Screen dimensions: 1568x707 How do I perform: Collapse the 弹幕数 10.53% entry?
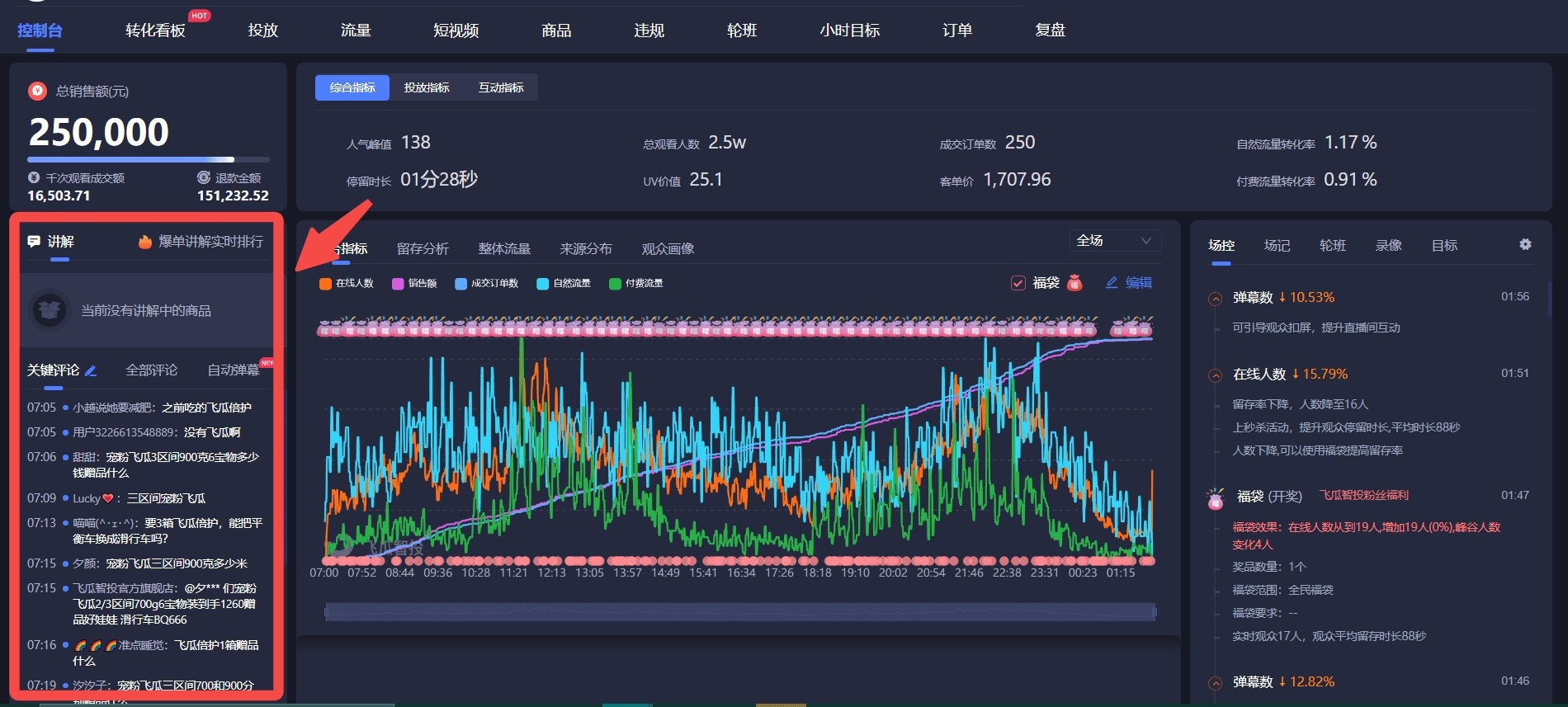(x=1215, y=299)
